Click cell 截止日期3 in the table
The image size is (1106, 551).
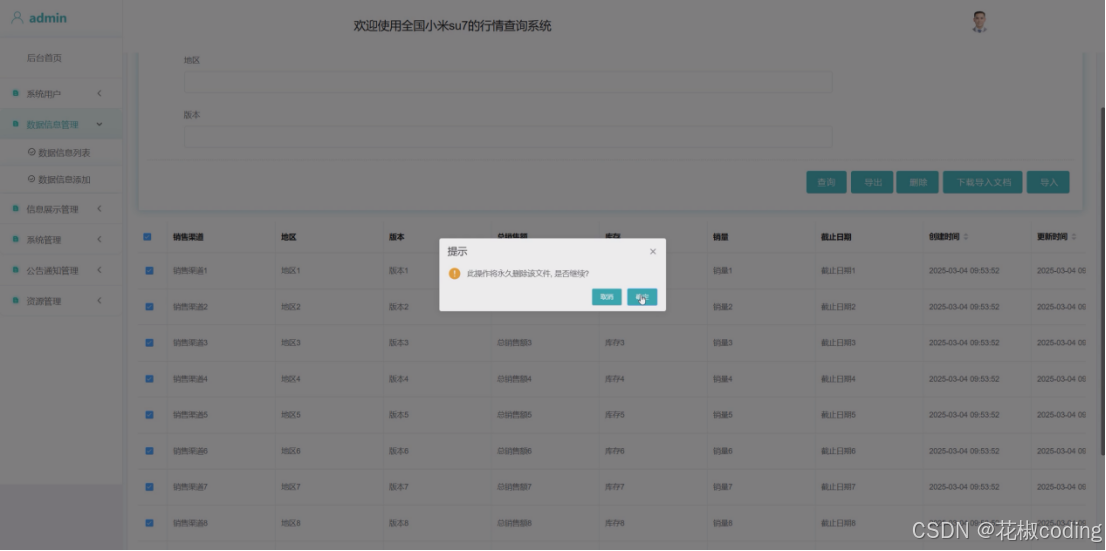(838, 342)
